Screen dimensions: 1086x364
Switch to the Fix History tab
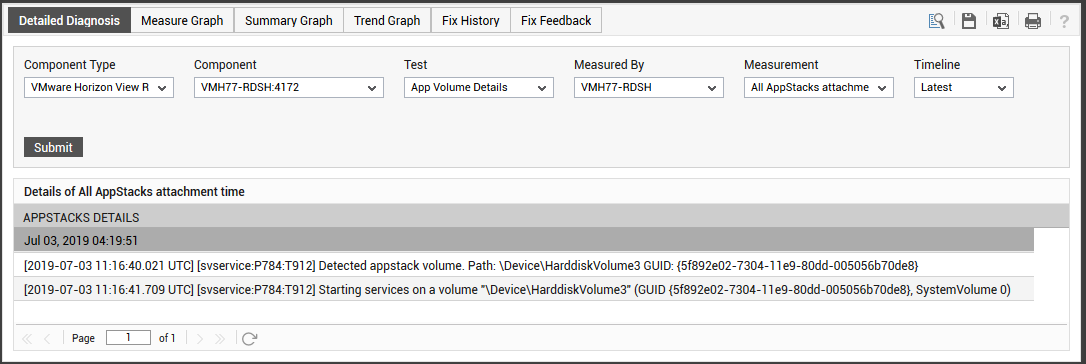point(471,21)
